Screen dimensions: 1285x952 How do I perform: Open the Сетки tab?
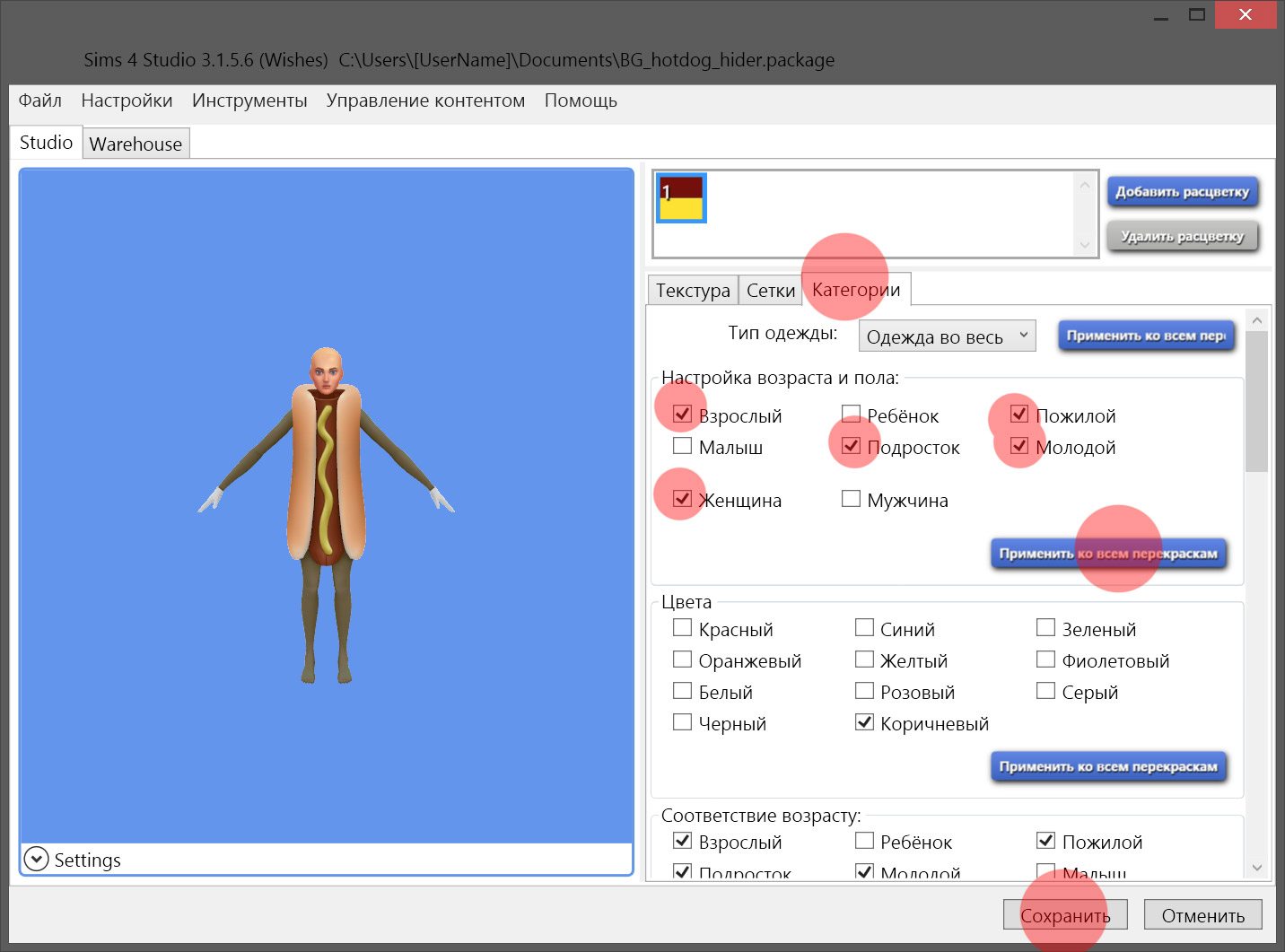771,290
